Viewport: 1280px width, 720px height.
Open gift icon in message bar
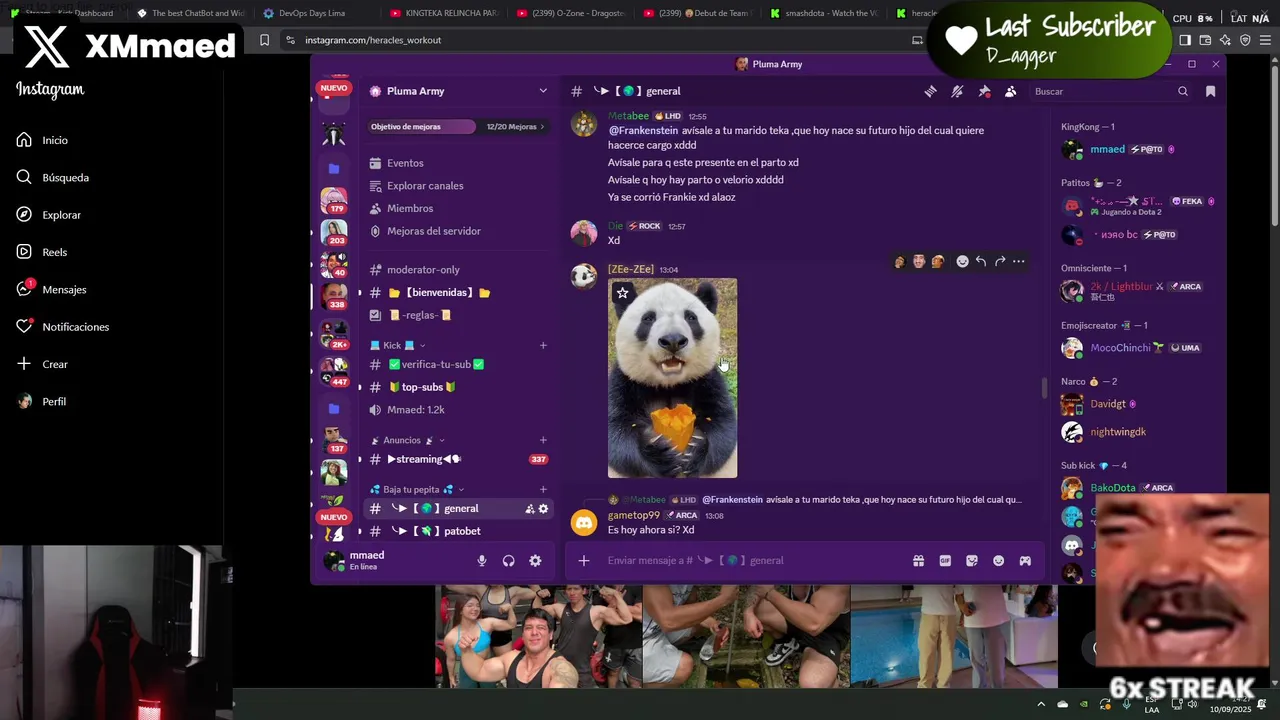(918, 561)
